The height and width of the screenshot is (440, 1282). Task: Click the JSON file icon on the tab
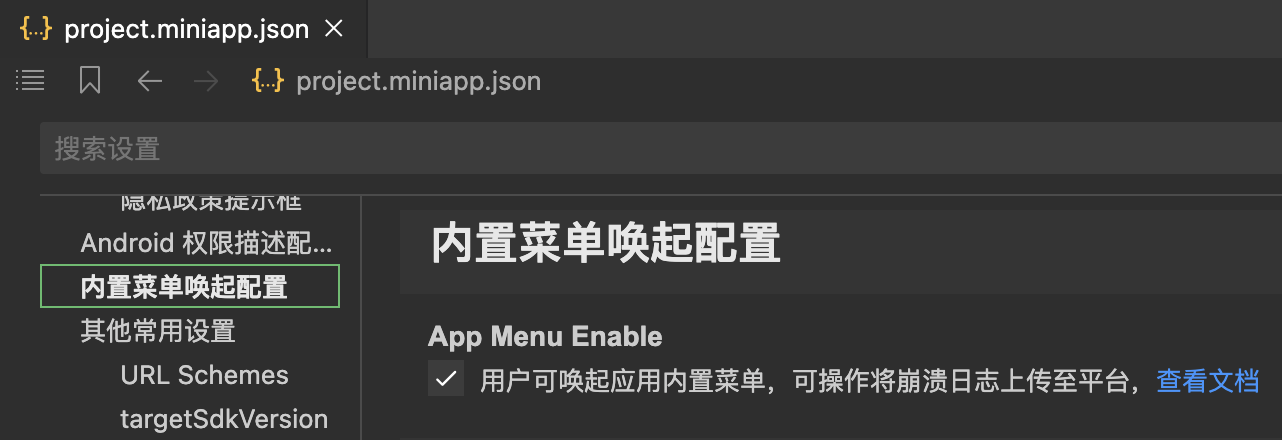point(36,29)
